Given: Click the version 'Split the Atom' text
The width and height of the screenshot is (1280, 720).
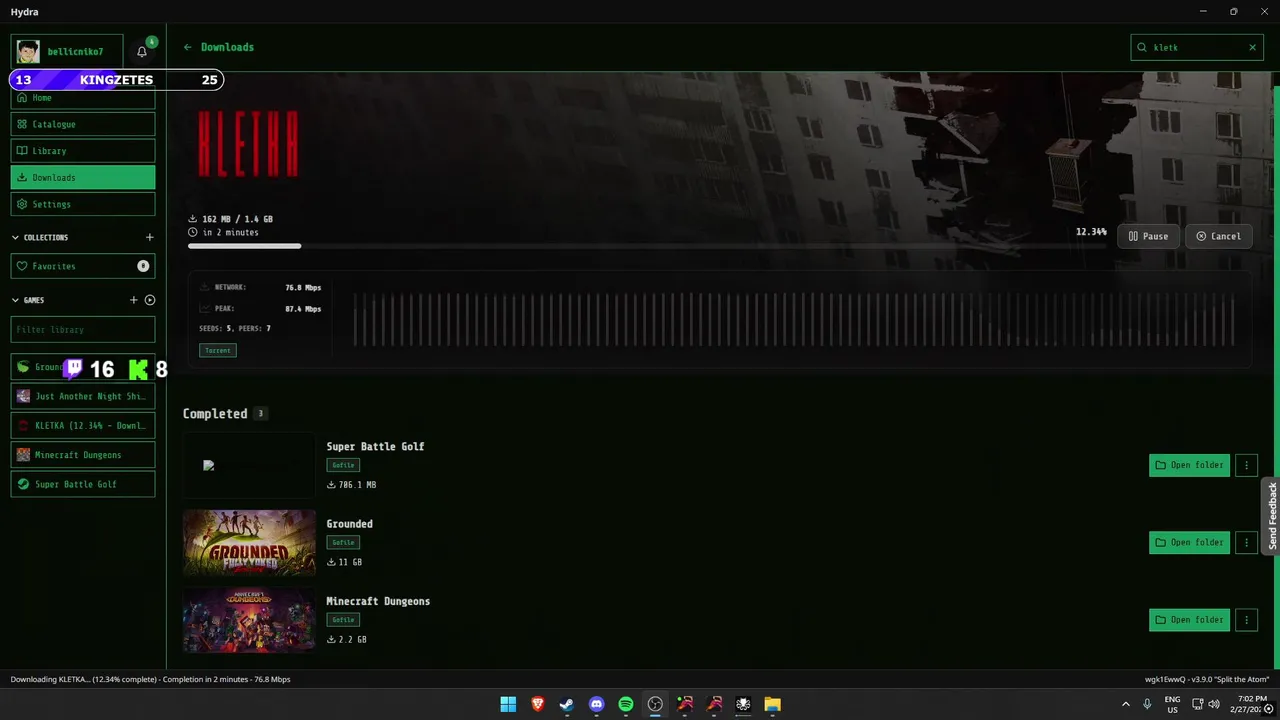Looking at the screenshot, I should coord(1207,679).
